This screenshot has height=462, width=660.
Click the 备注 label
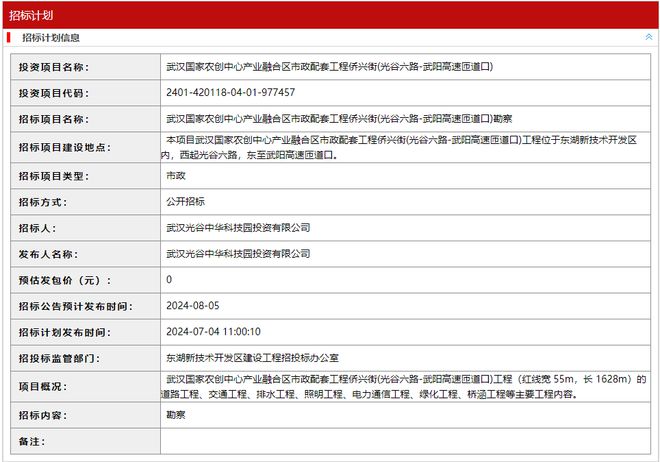point(32,441)
